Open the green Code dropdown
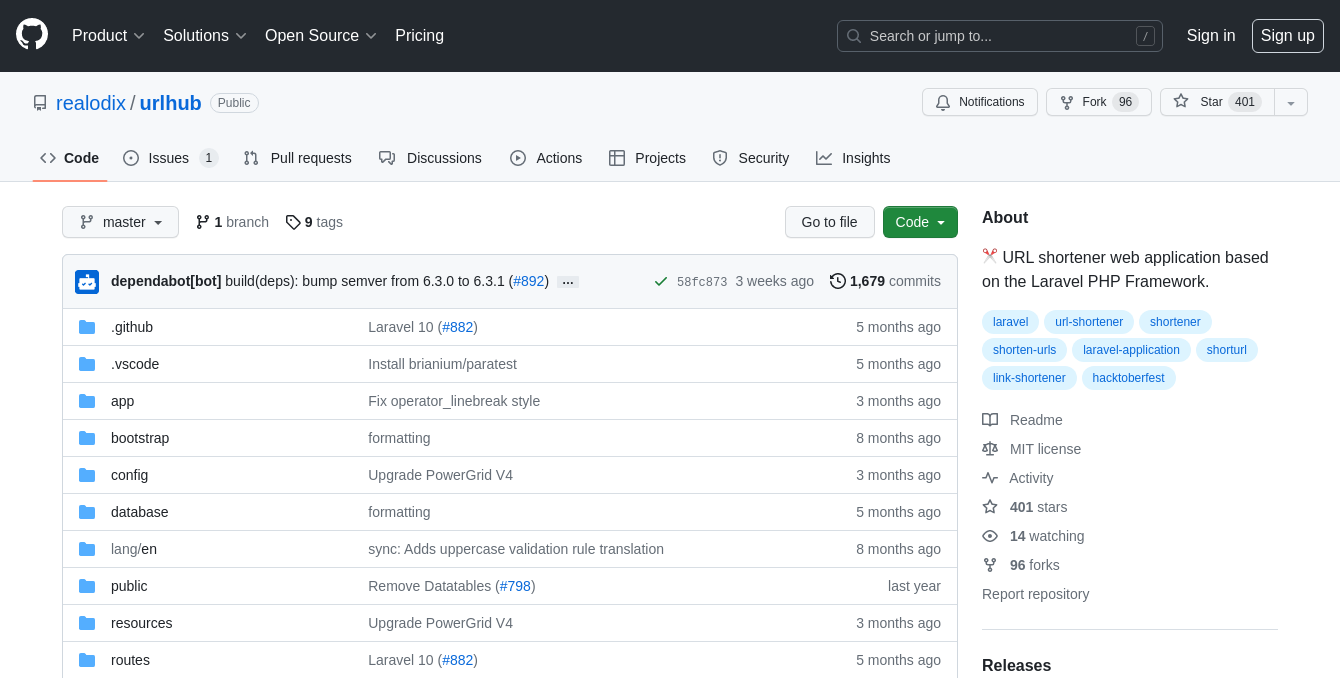The width and height of the screenshot is (1340, 678). coord(919,222)
